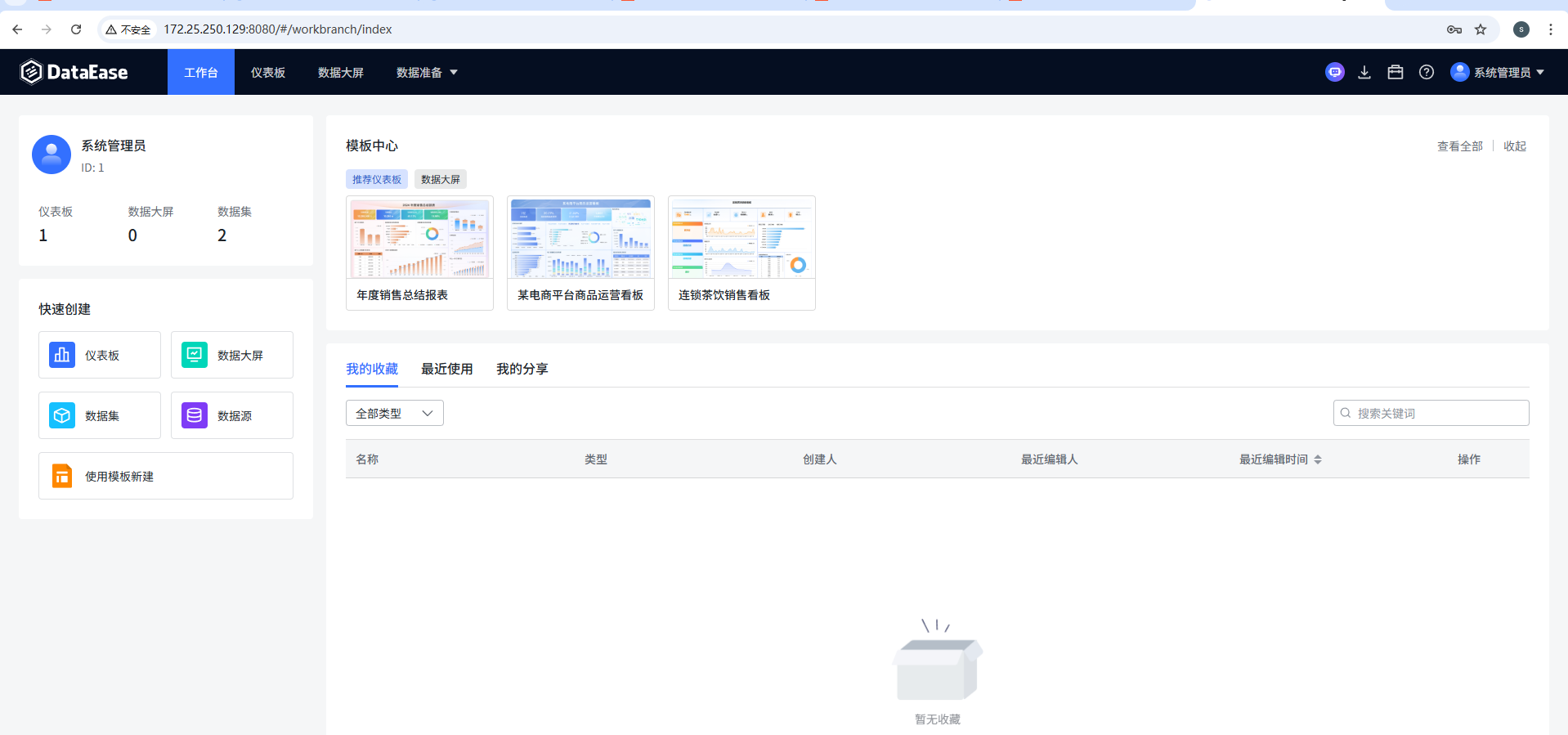
Task: Create a new 数据大屏 from quick create
Action: (232, 355)
